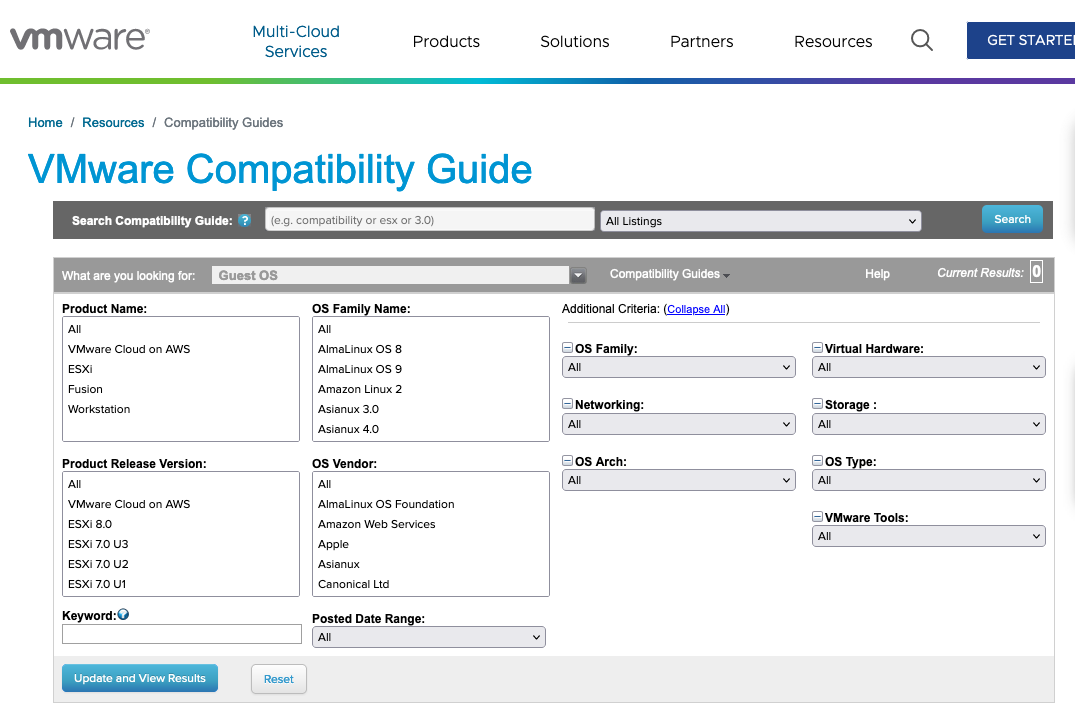The width and height of the screenshot is (1075, 727).
Task: Open the Posted Date Range dropdown
Action: 428,637
